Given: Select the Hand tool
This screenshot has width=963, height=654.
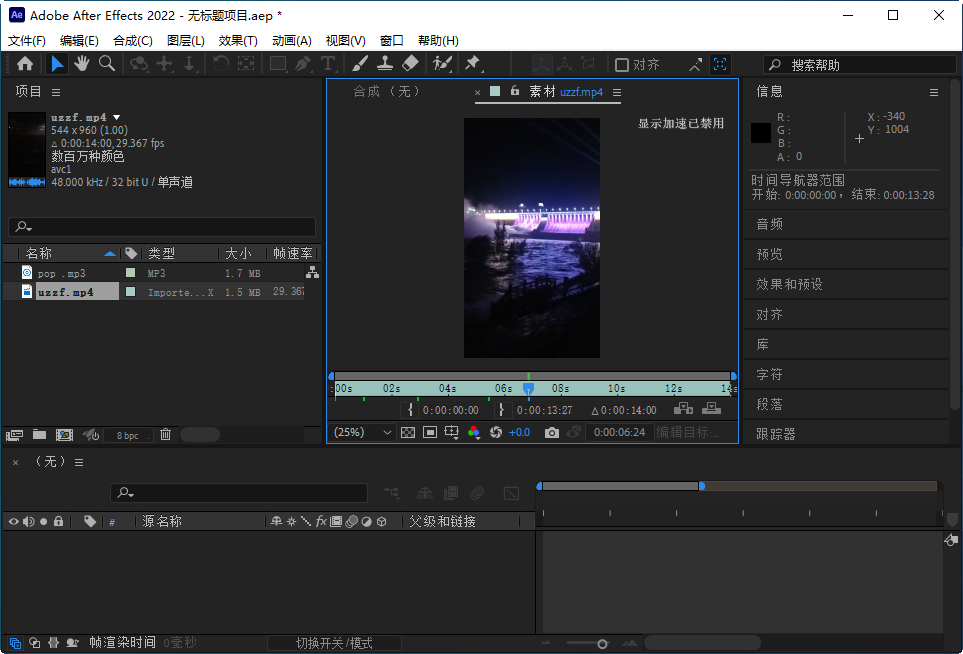Looking at the screenshot, I should click(x=81, y=64).
